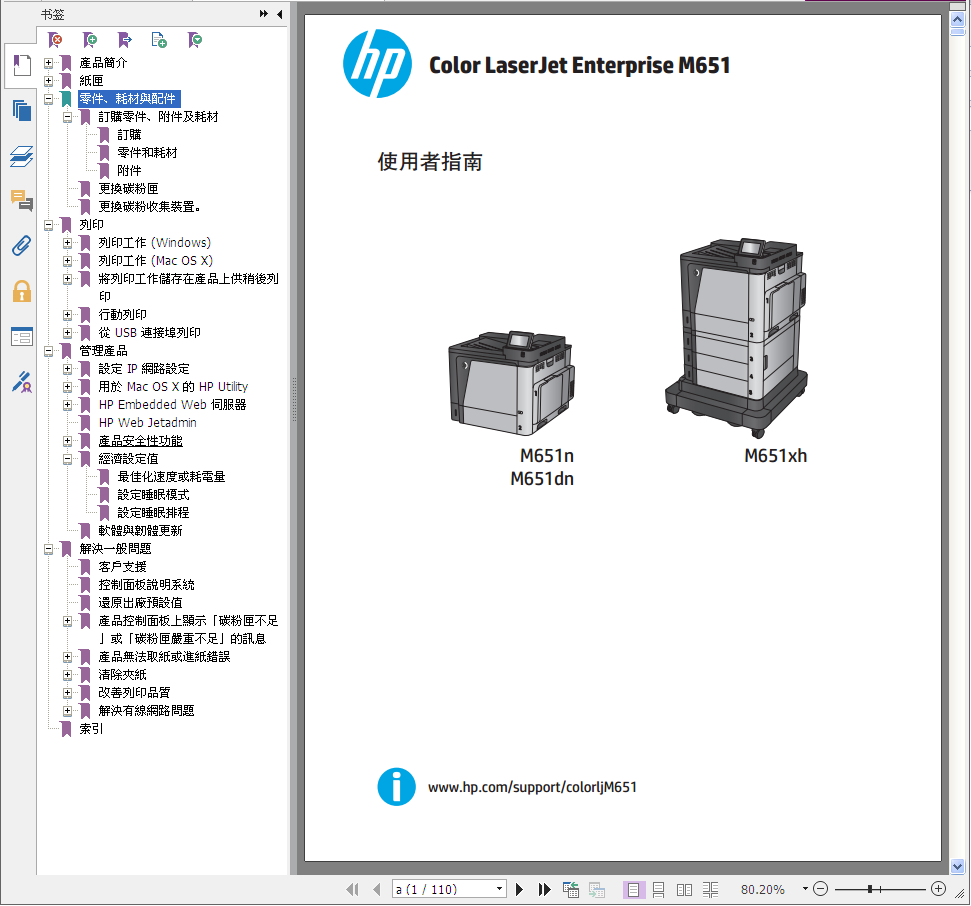Click the bookmark icon with blue arrow

click(x=124, y=40)
